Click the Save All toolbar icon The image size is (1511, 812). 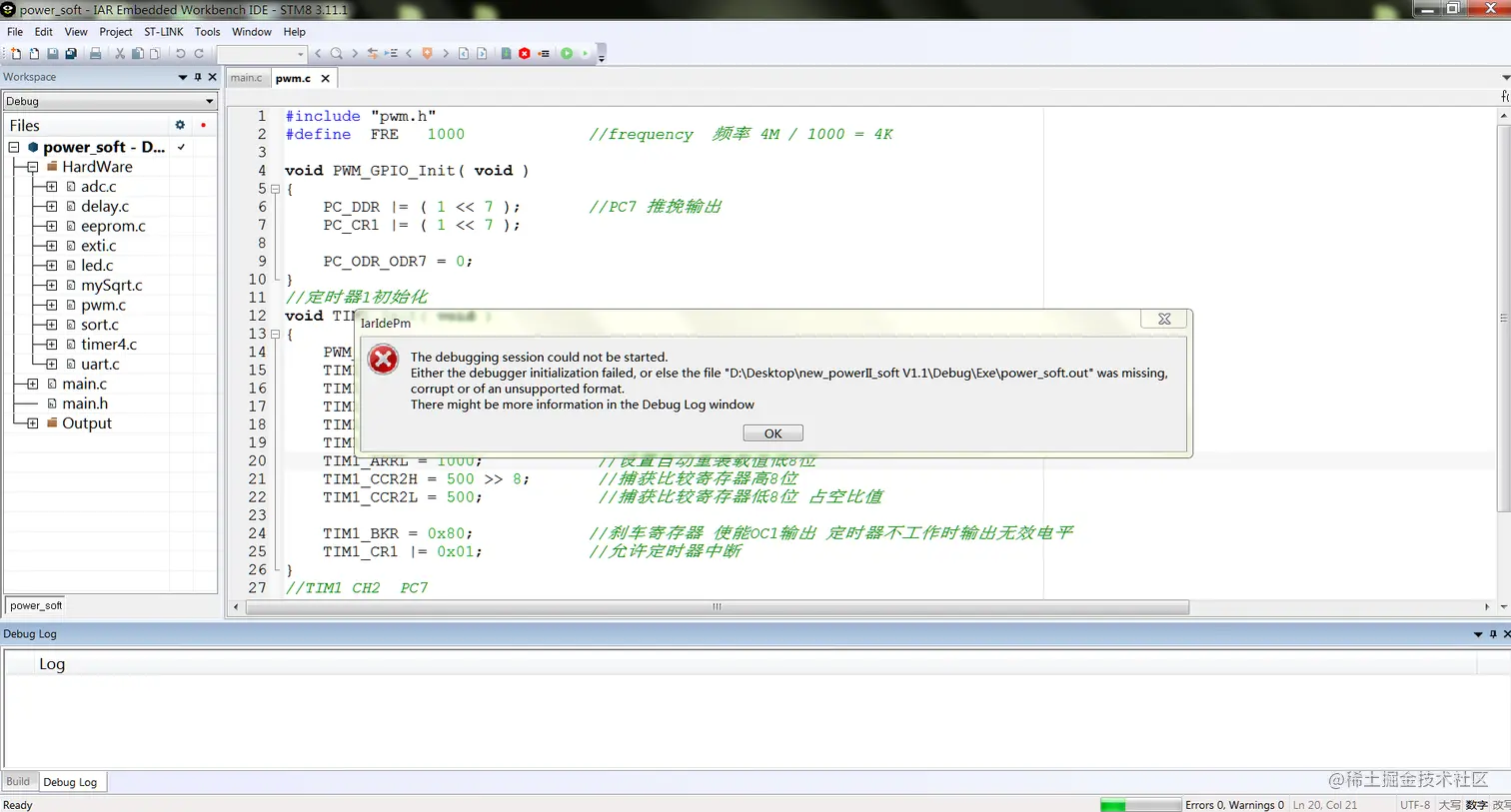pos(71,54)
